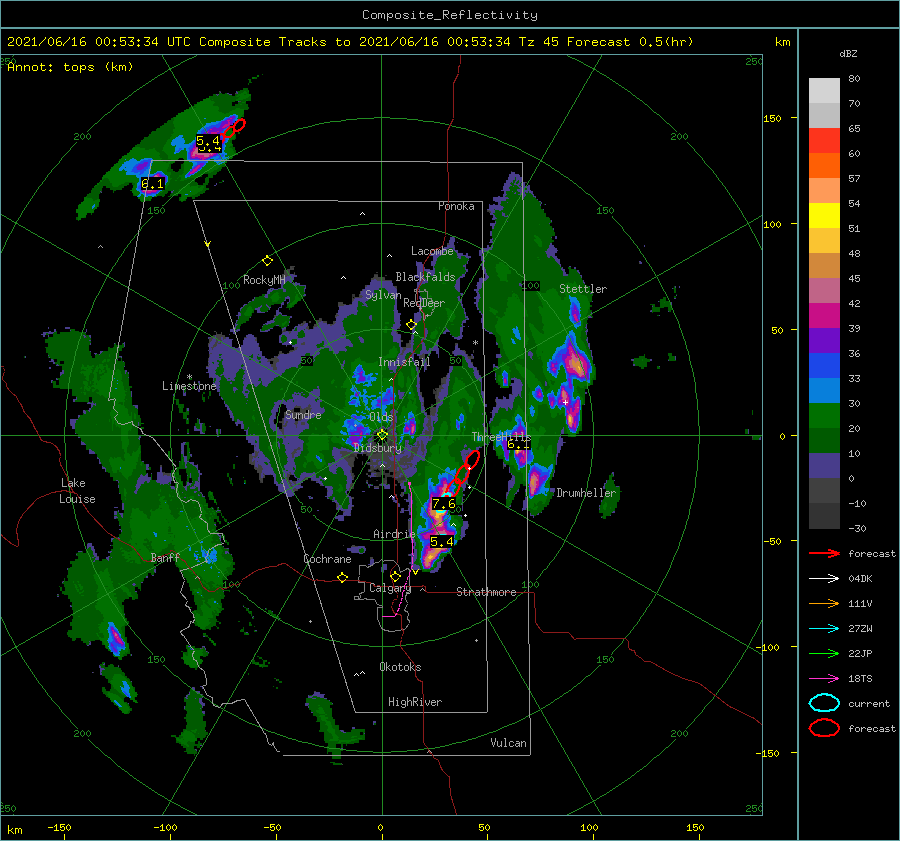This screenshot has height=841, width=900.
Task: Select the 6.1 top label near ThreeHills
Action: [518, 444]
